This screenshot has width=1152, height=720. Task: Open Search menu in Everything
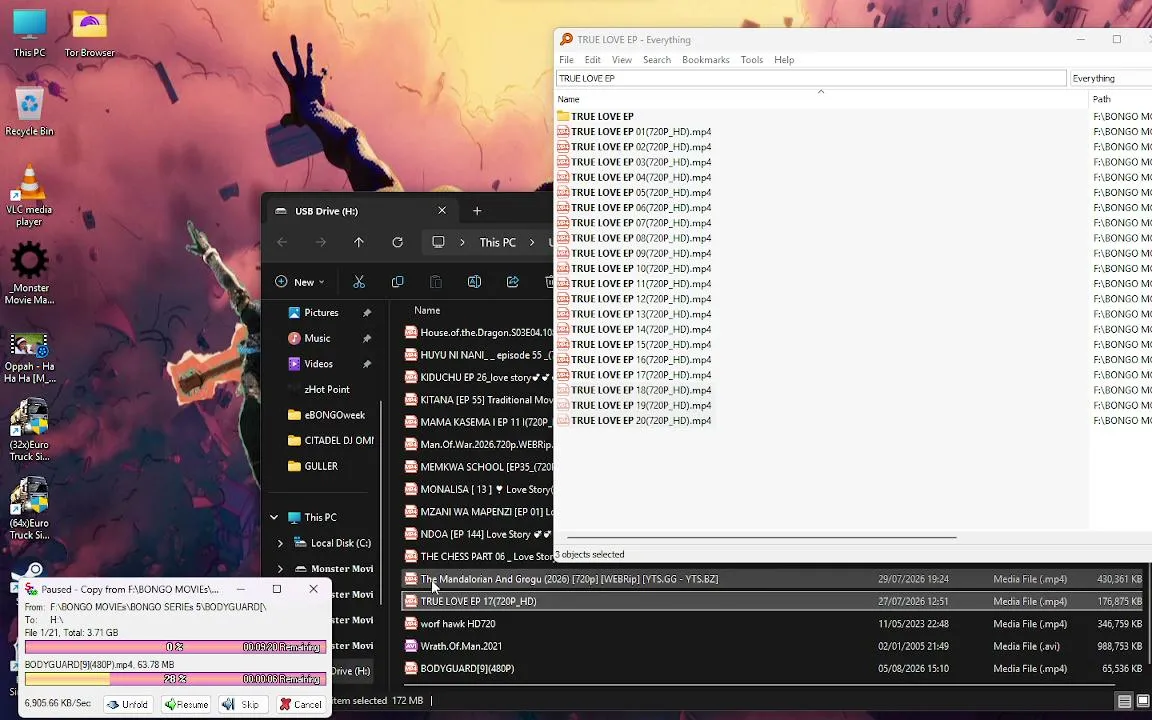657,60
